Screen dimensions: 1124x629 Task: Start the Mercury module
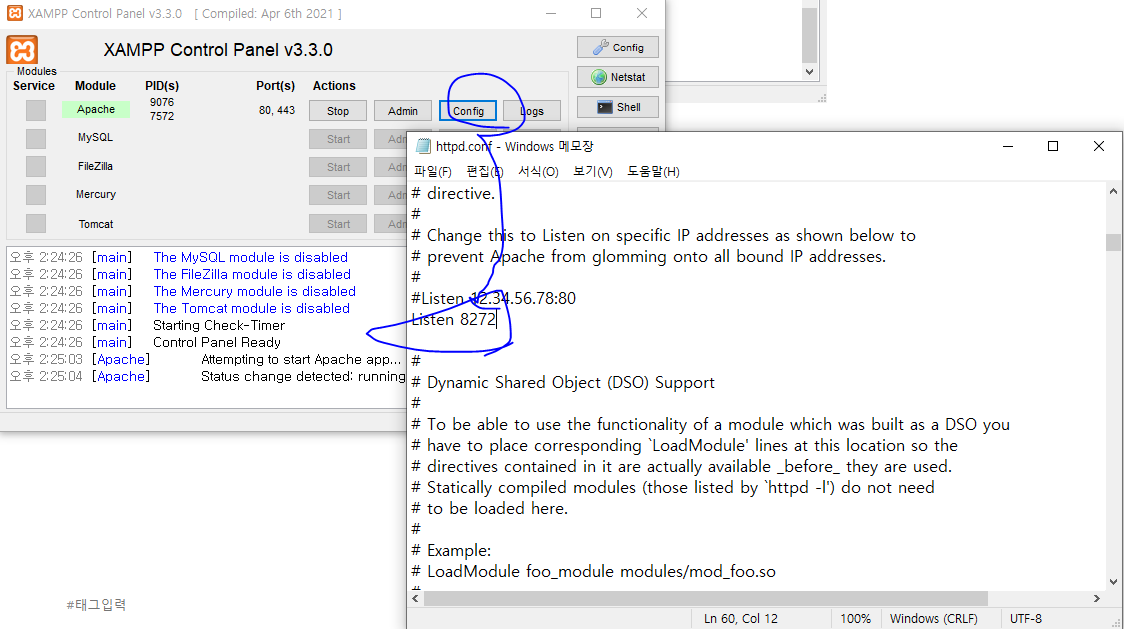(x=338, y=194)
